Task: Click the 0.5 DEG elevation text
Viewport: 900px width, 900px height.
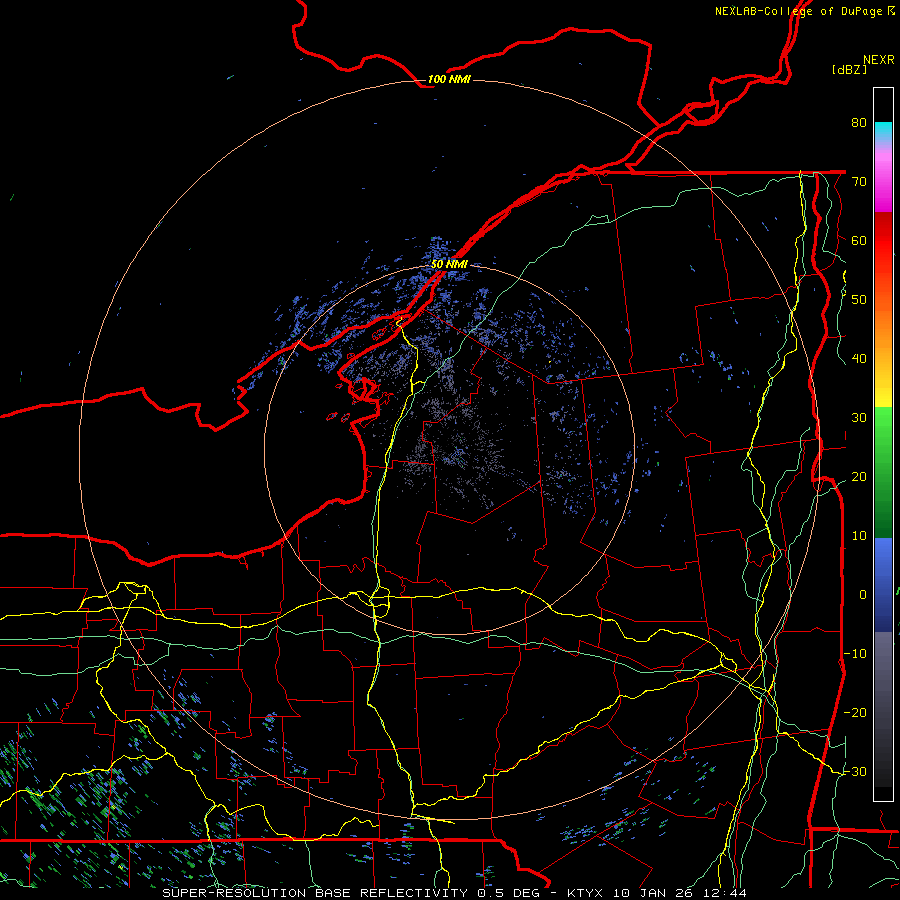Action: click(x=509, y=893)
